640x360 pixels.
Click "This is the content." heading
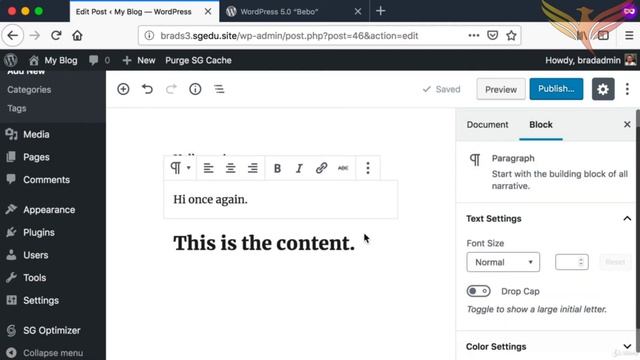pos(264,243)
